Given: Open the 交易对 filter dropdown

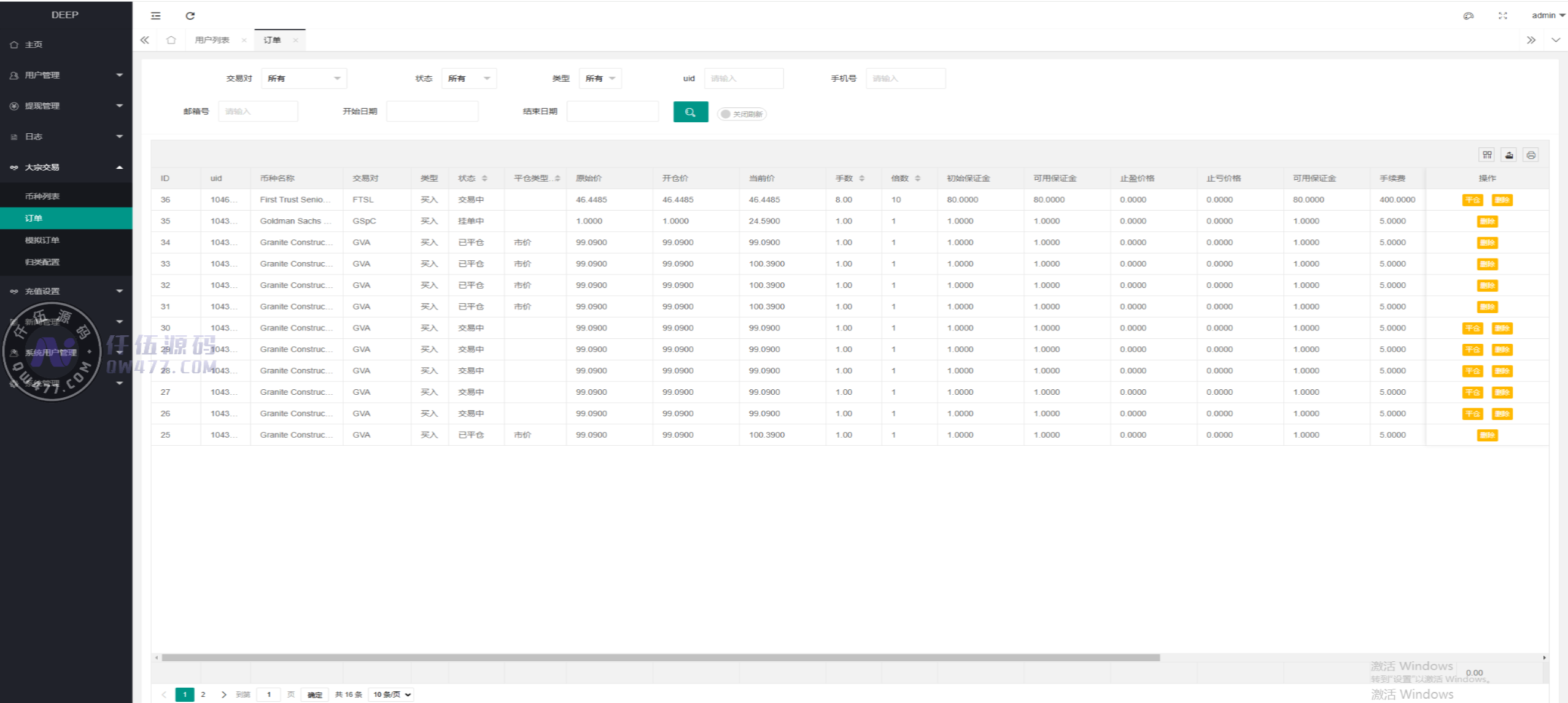Looking at the screenshot, I should point(304,79).
